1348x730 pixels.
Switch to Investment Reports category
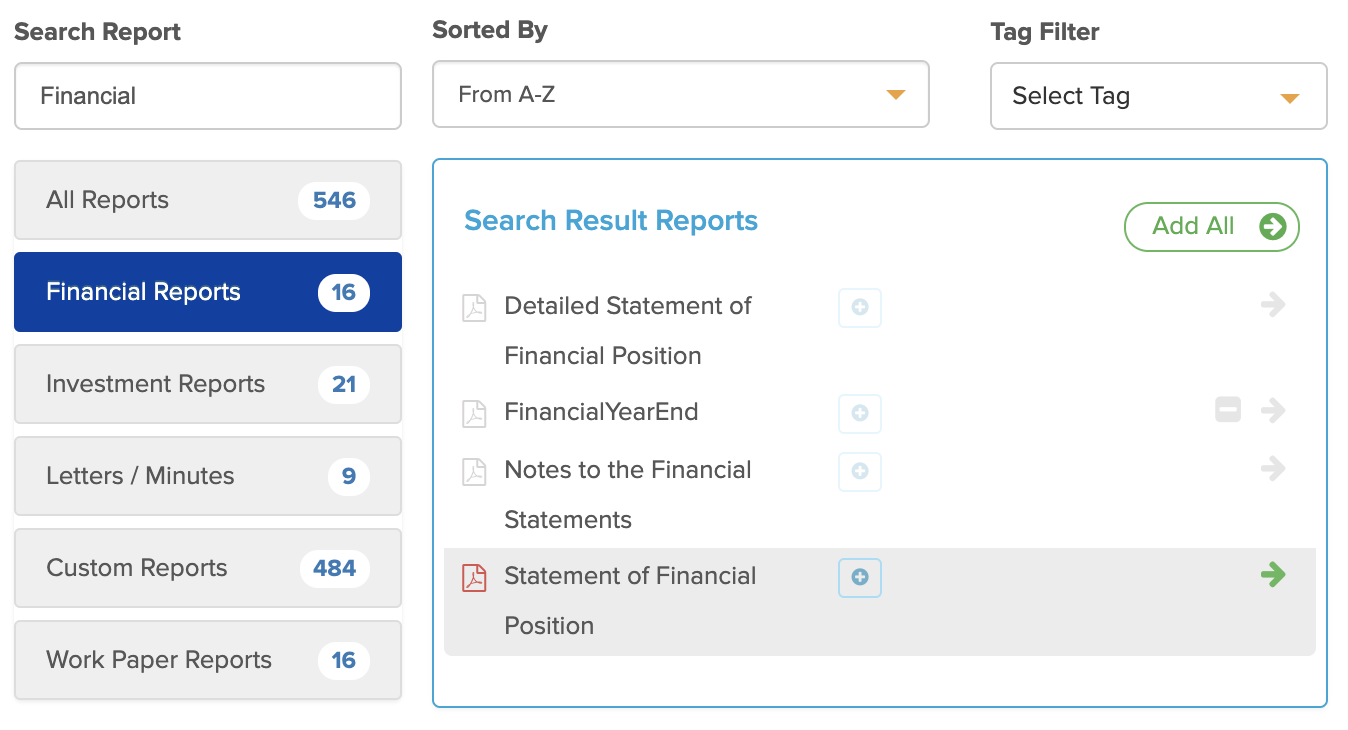tap(208, 384)
